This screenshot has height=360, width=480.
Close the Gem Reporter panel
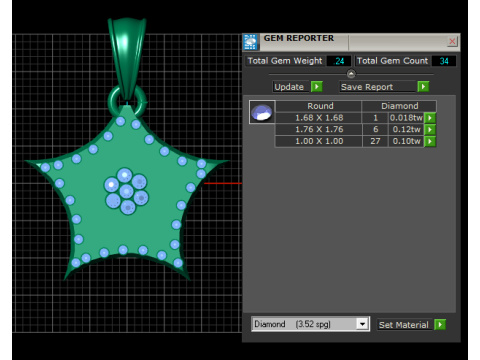(x=452, y=41)
